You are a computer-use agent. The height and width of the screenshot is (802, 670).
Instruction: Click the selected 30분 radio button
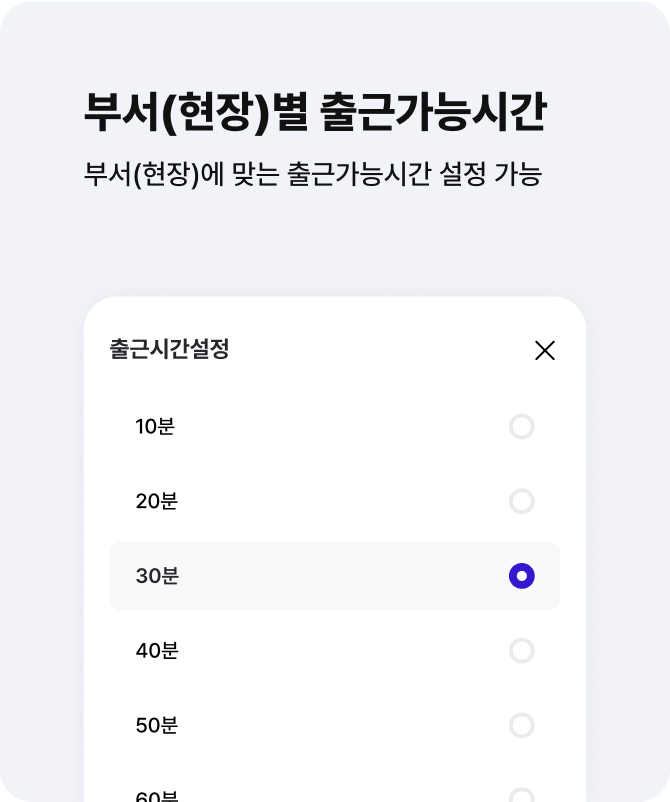[522, 576]
